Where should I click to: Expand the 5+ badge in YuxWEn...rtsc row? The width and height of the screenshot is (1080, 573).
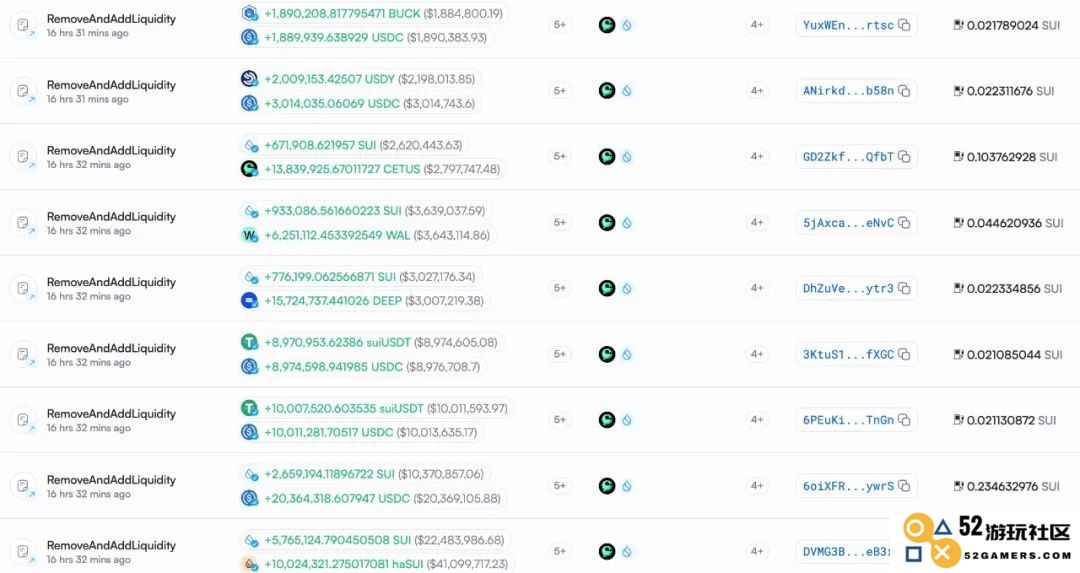point(560,25)
